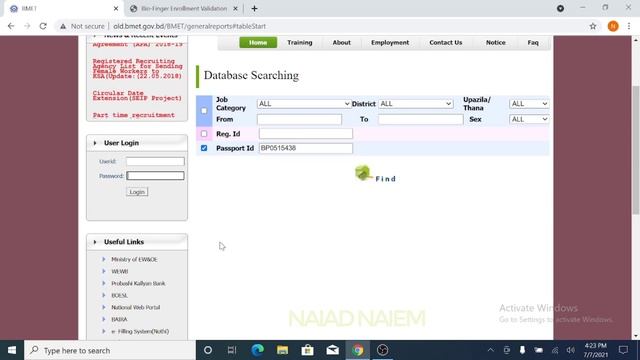640x360 pixels.
Task: Open the Upazila/Thana dropdown
Action: (x=529, y=104)
